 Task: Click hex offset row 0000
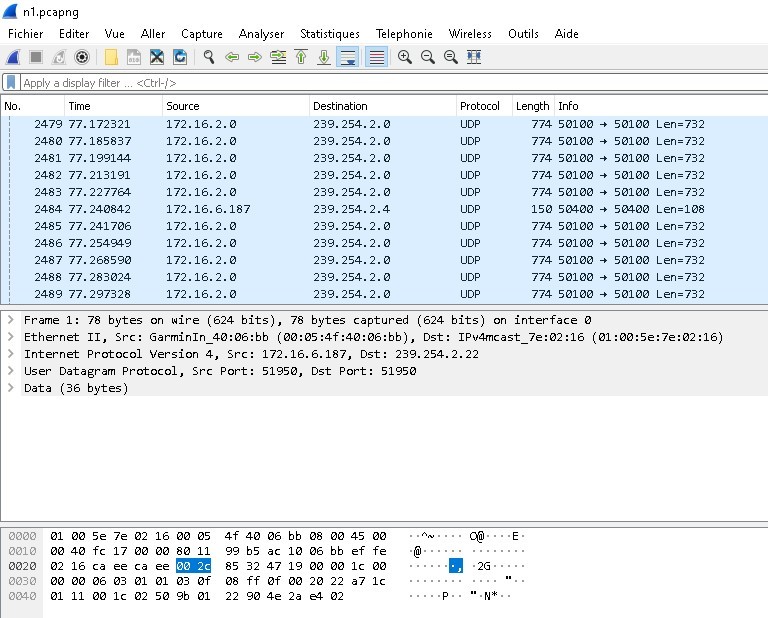(23, 536)
